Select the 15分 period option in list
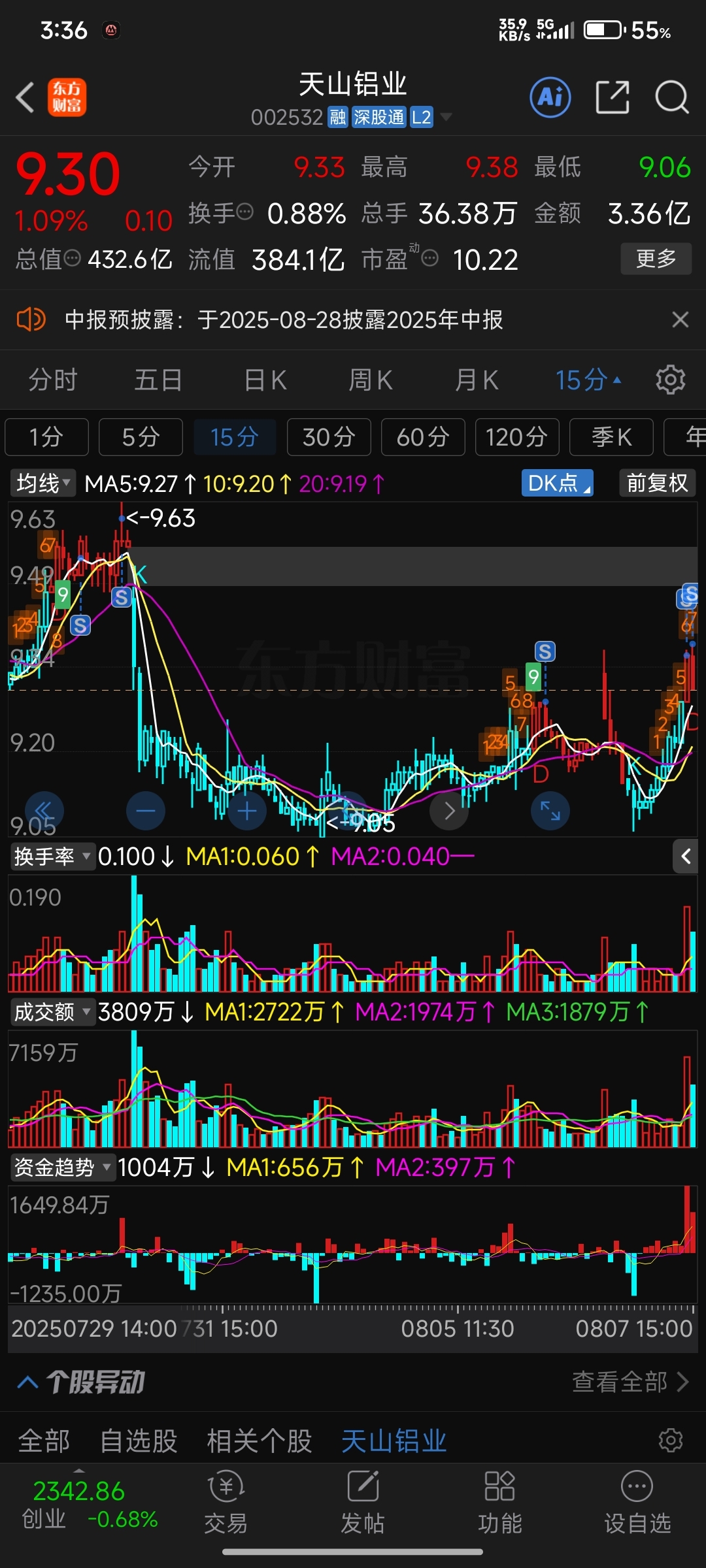The image size is (706, 1568). 235,437
